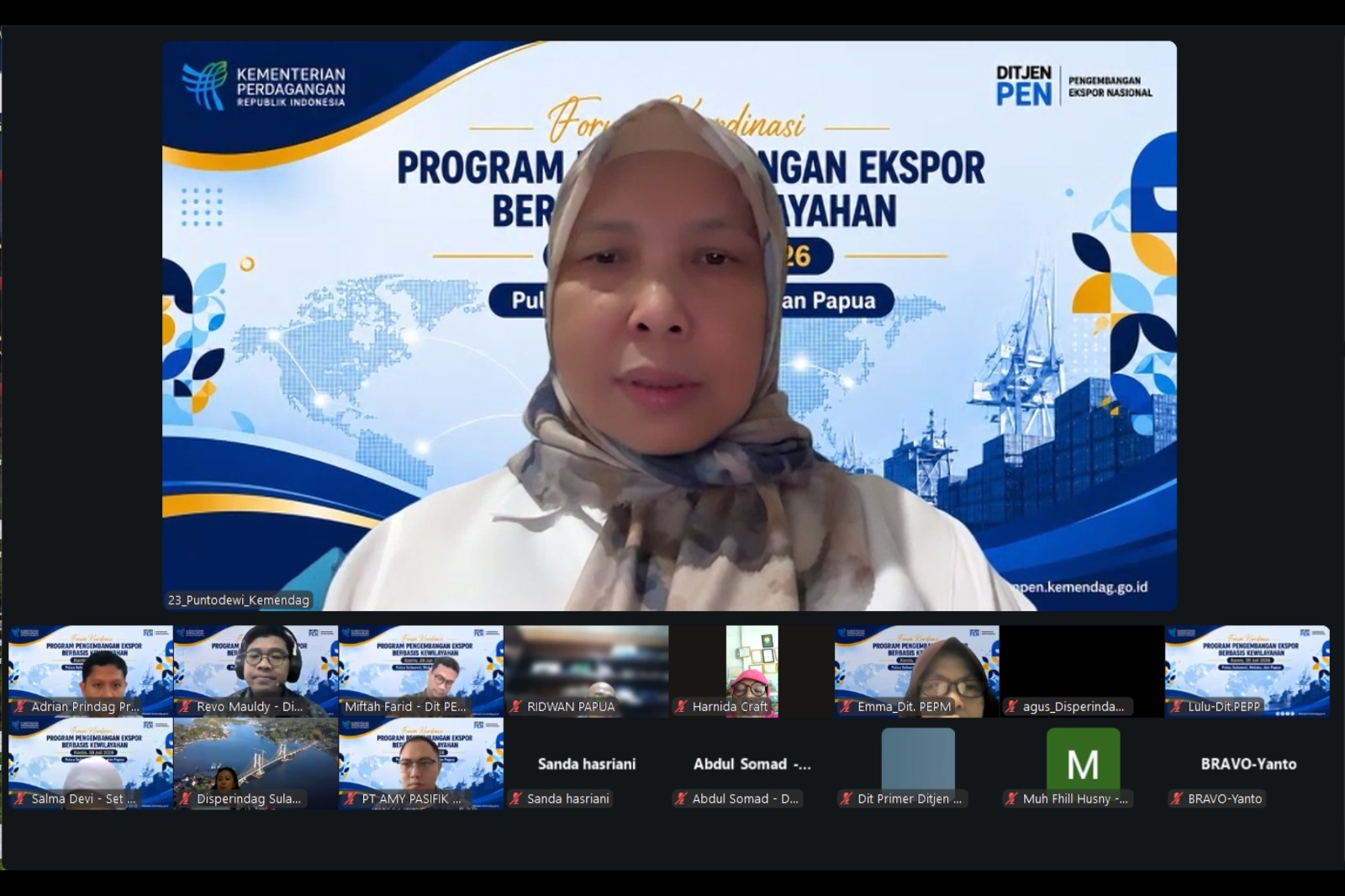Click the Abdul Somad name tile
Viewport: 1345px width, 896px height.
click(x=752, y=763)
